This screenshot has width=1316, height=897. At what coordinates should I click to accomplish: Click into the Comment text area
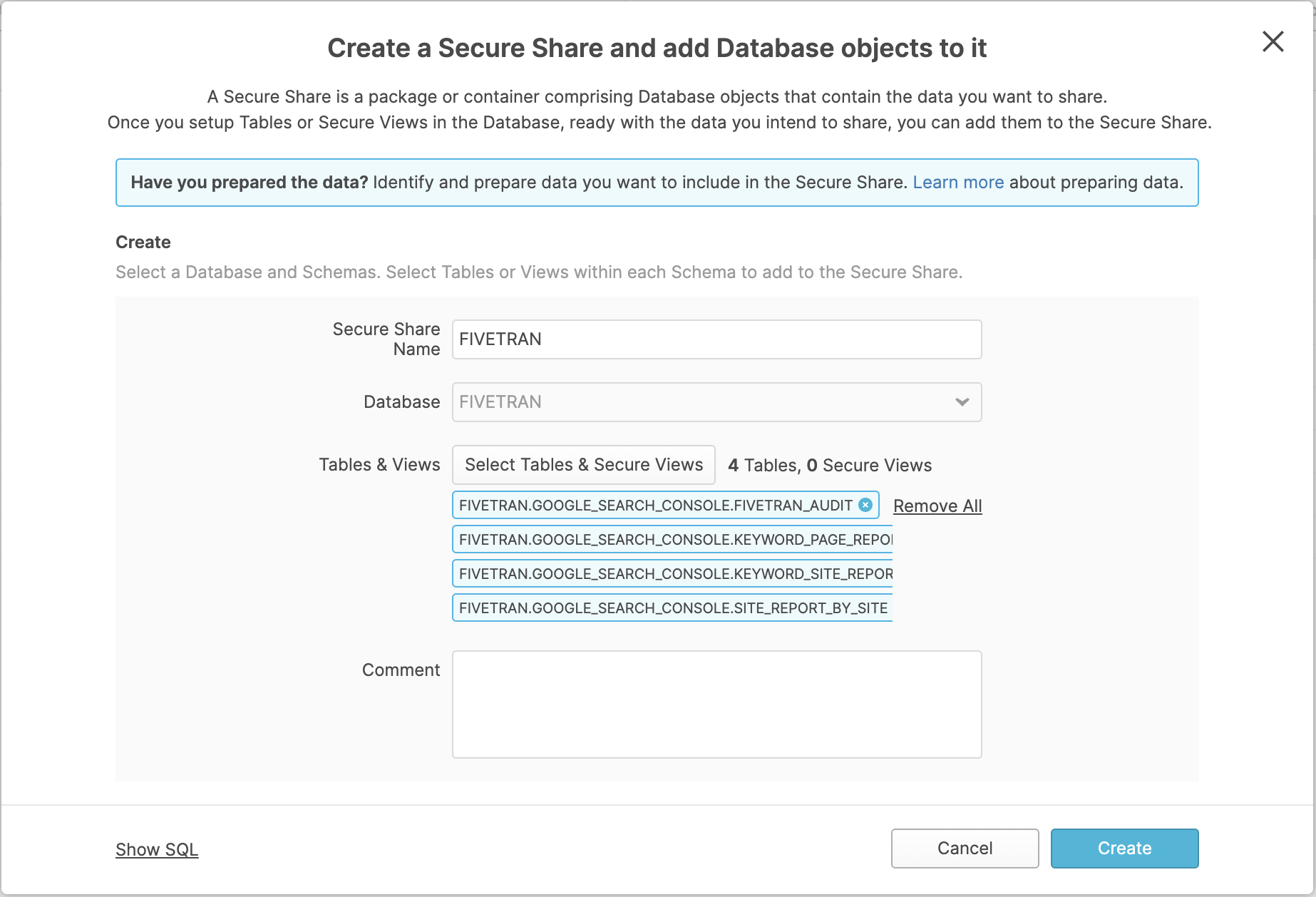(716, 704)
